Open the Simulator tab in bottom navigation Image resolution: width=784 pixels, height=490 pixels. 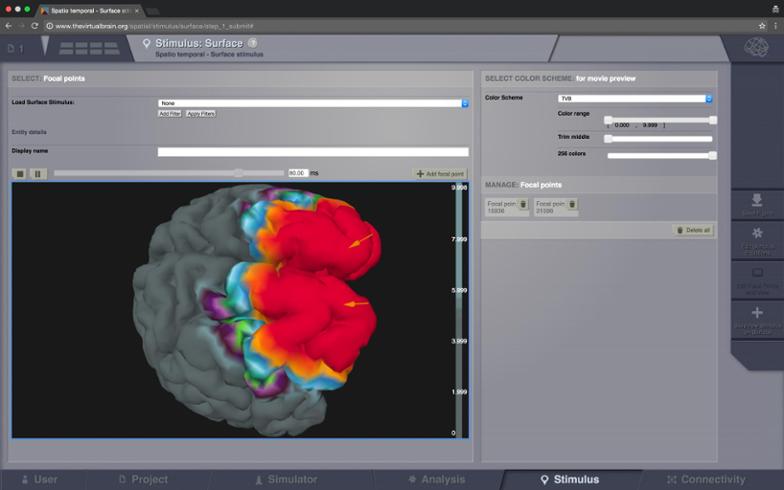[285, 480]
